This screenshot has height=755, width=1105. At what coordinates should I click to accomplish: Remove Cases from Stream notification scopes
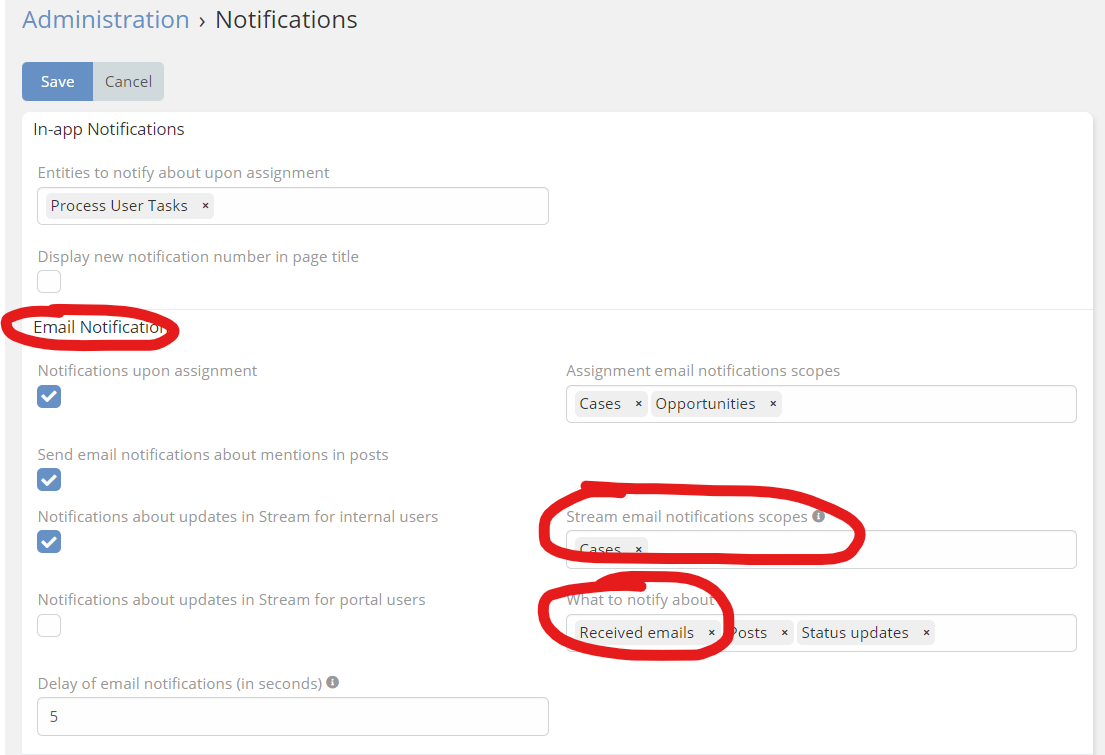638,549
